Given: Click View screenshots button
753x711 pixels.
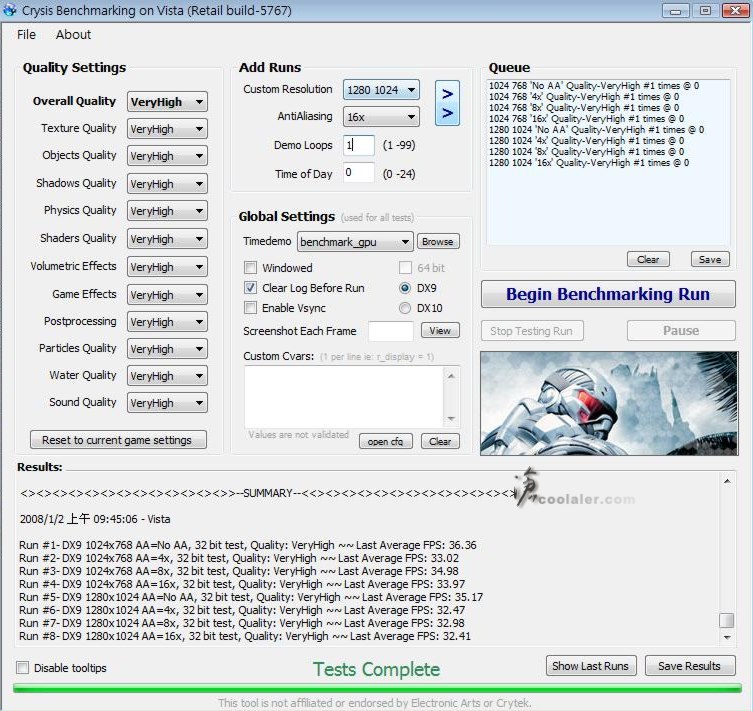Looking at the screenshot, I should [440, 330].
